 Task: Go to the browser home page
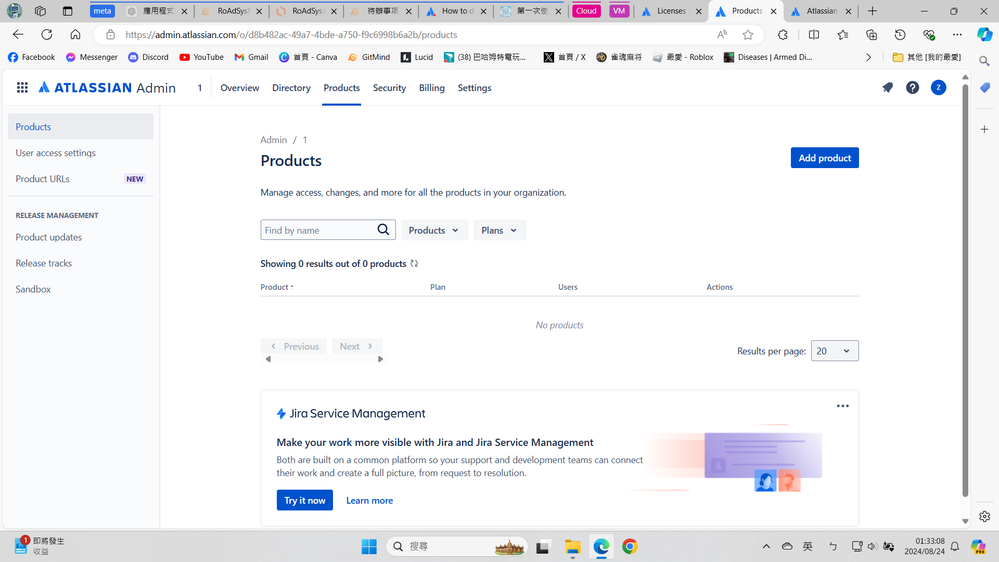pyautogui.click(x=75, y=34)
